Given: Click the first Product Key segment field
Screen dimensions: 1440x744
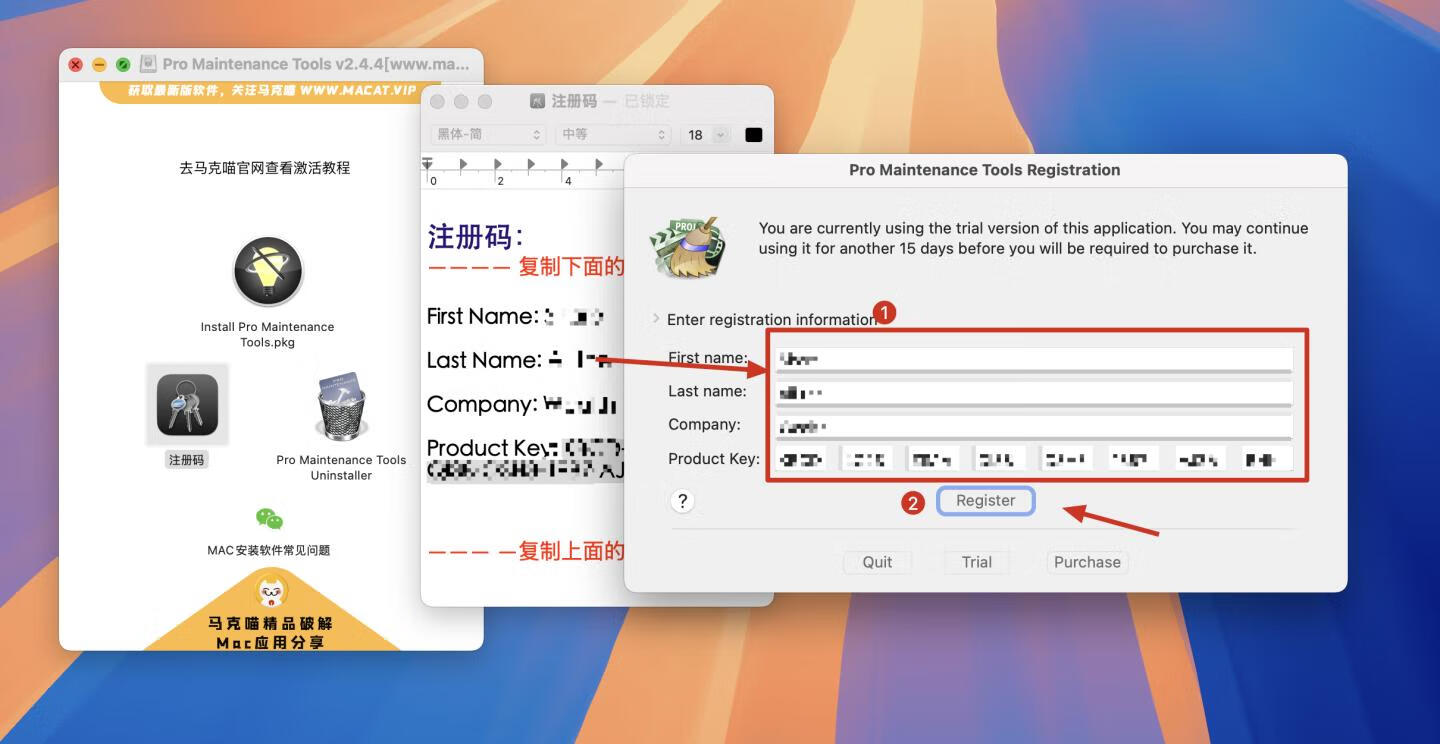Looking at the screenshot, I should pyautogui.click(x=801, y=459).
